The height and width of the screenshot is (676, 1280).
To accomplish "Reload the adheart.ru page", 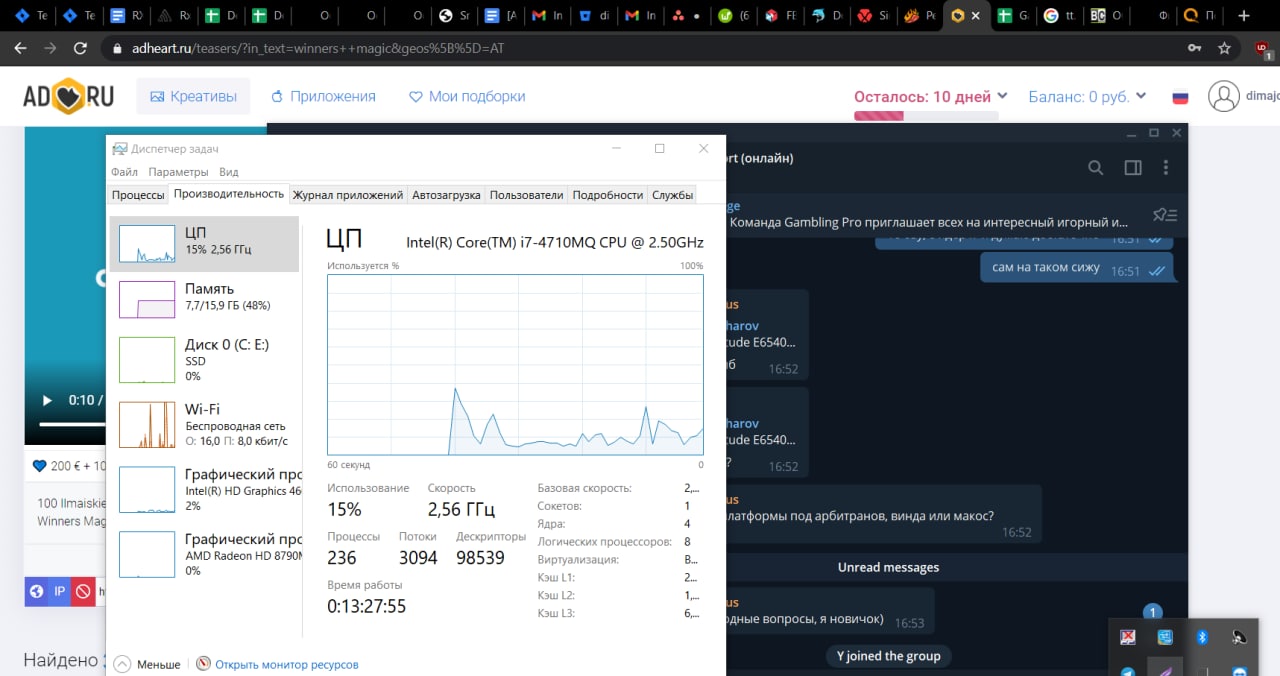I will tap(80, 48).
